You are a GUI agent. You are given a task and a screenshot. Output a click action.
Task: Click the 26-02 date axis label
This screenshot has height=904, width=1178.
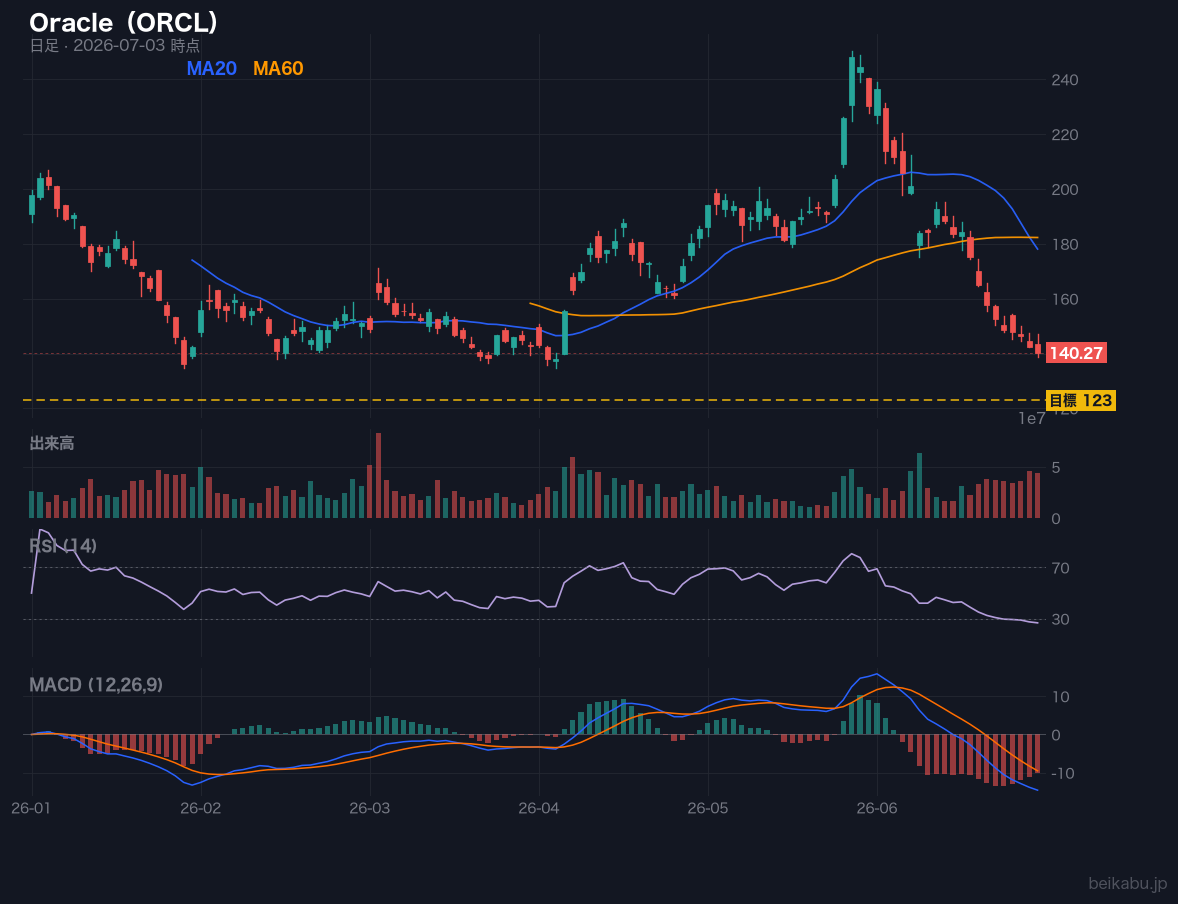201,809
